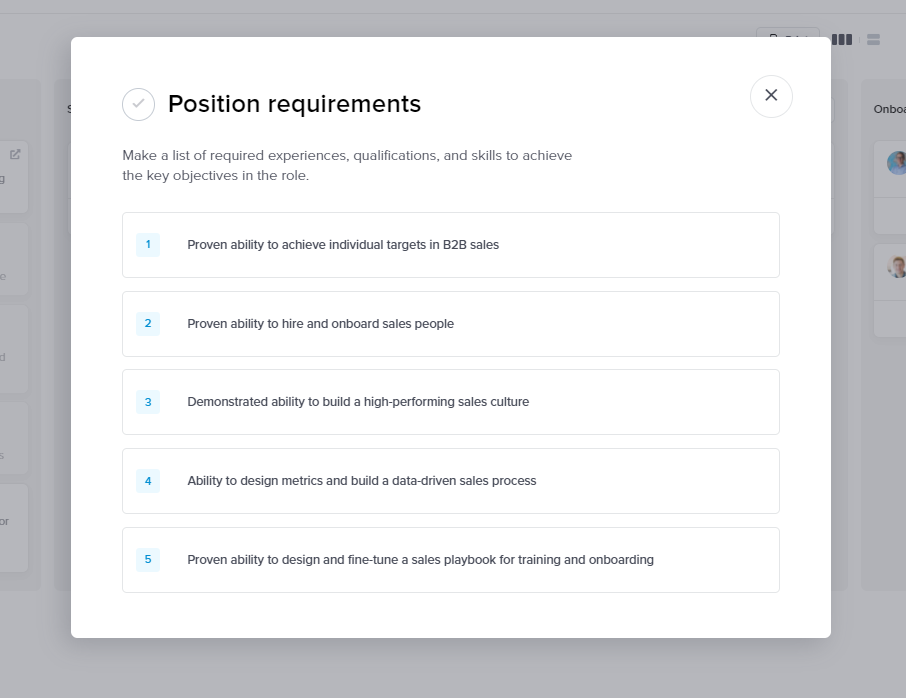Select the Onboarding column header
This screenshot has width=906, height=698.
tap(890, 109)
